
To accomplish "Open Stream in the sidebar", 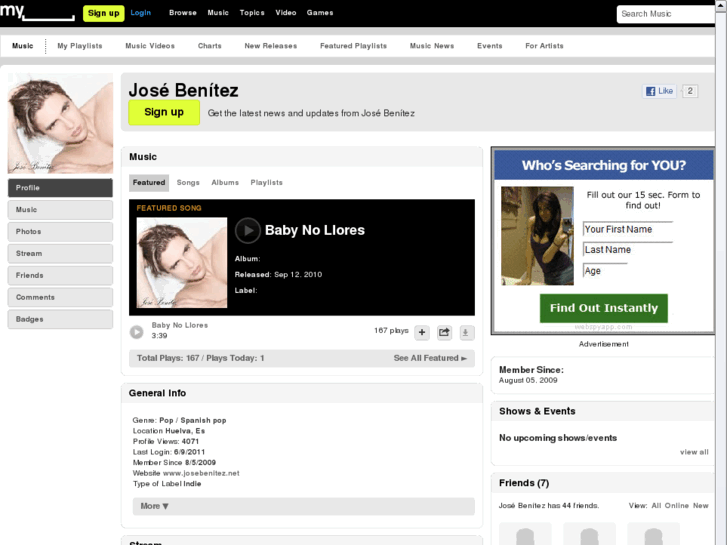I will [x=60, y=253].
